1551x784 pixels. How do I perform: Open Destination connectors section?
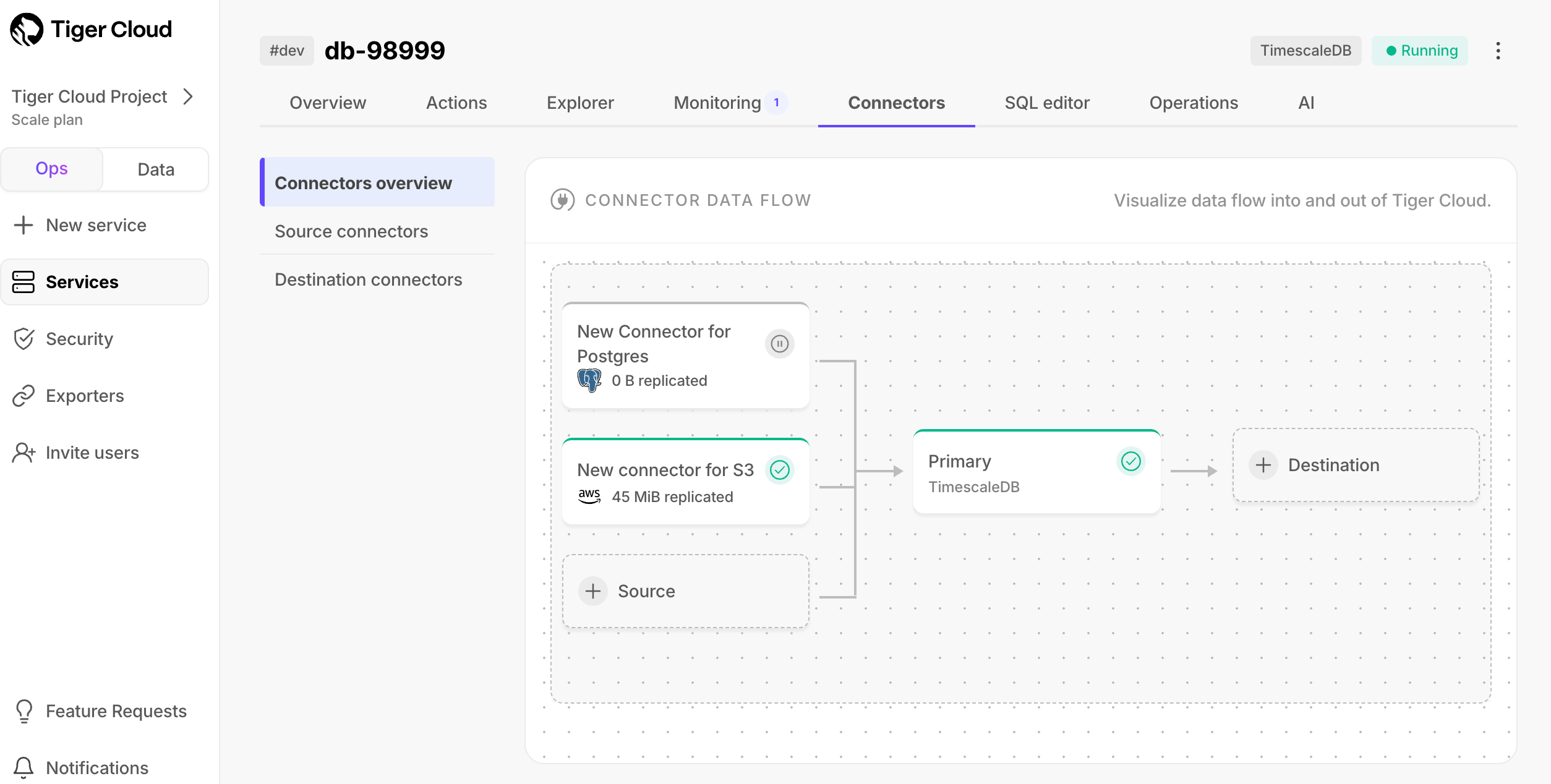coord(377,279)
